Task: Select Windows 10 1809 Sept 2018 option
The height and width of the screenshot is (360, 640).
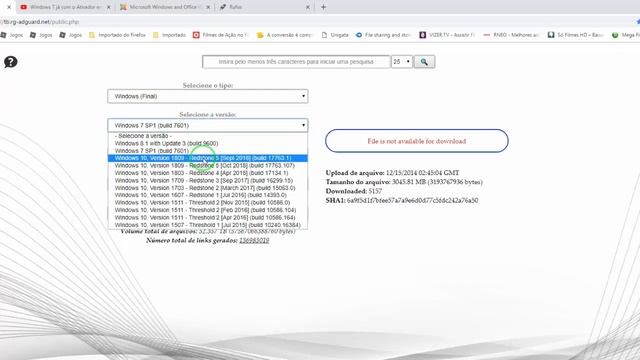Action: coord(208,158)
